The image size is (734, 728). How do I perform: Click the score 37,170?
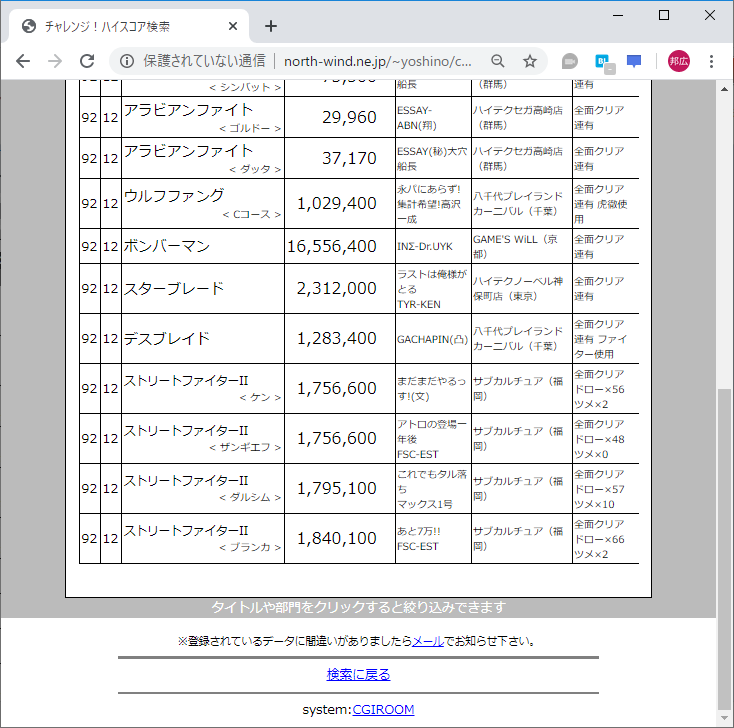coord(349,158)
